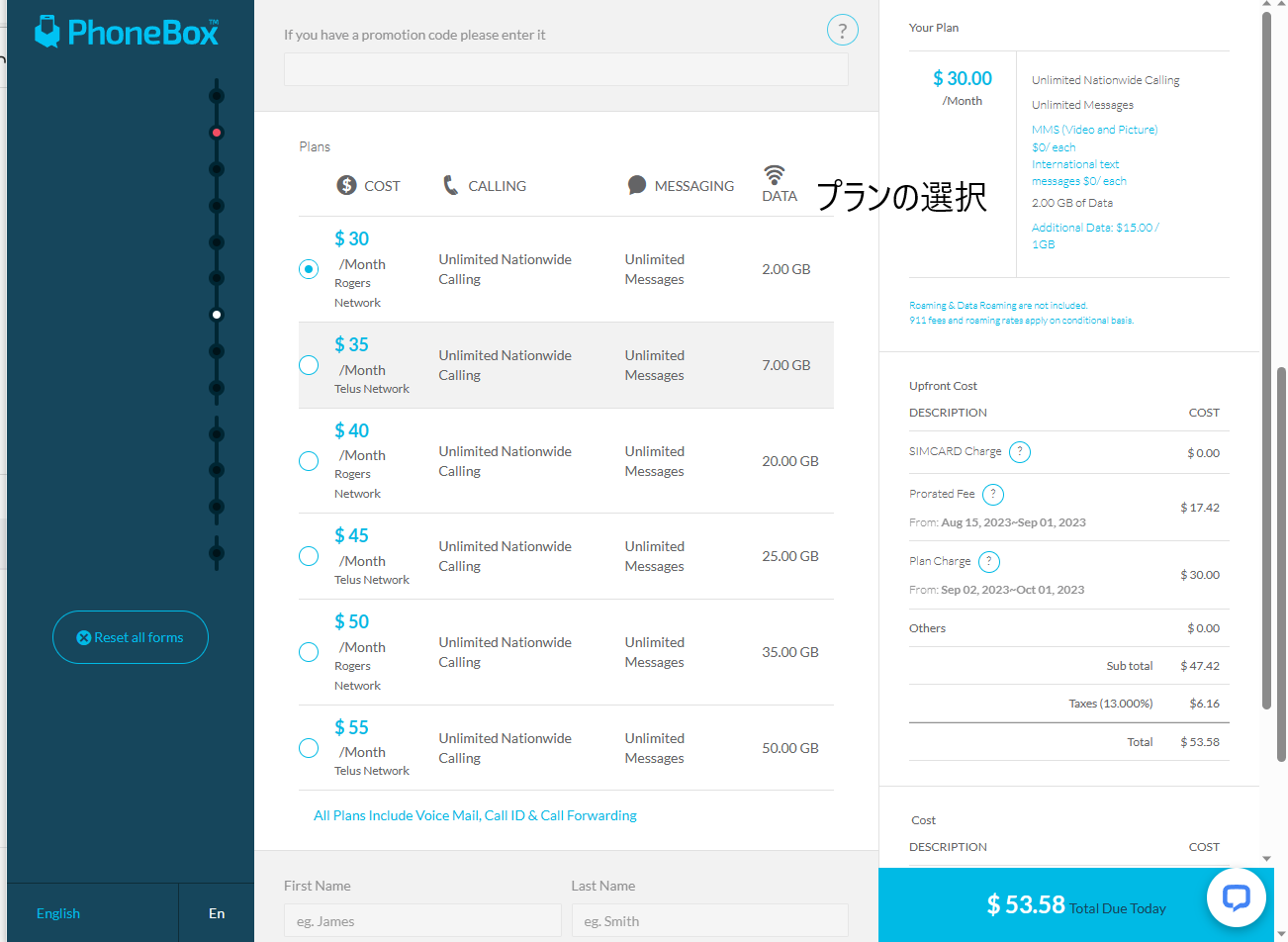
Task: Click the DATA wifi column icon
Action: pos(775,175)
